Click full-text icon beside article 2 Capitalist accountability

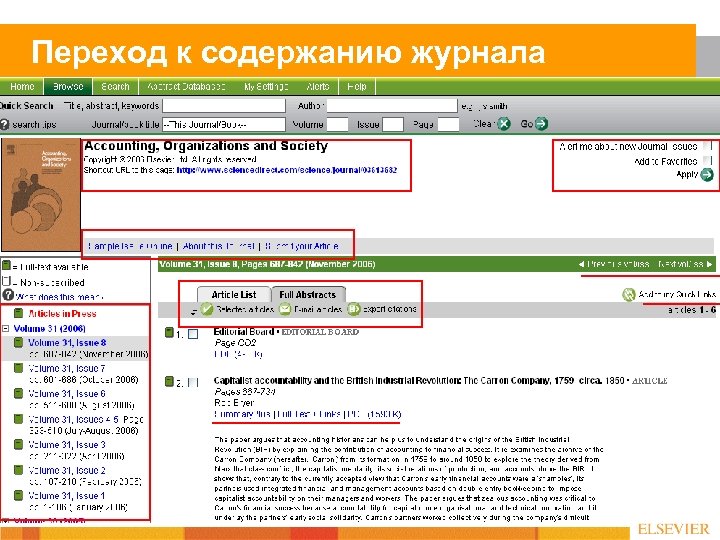tap(169, 382)
